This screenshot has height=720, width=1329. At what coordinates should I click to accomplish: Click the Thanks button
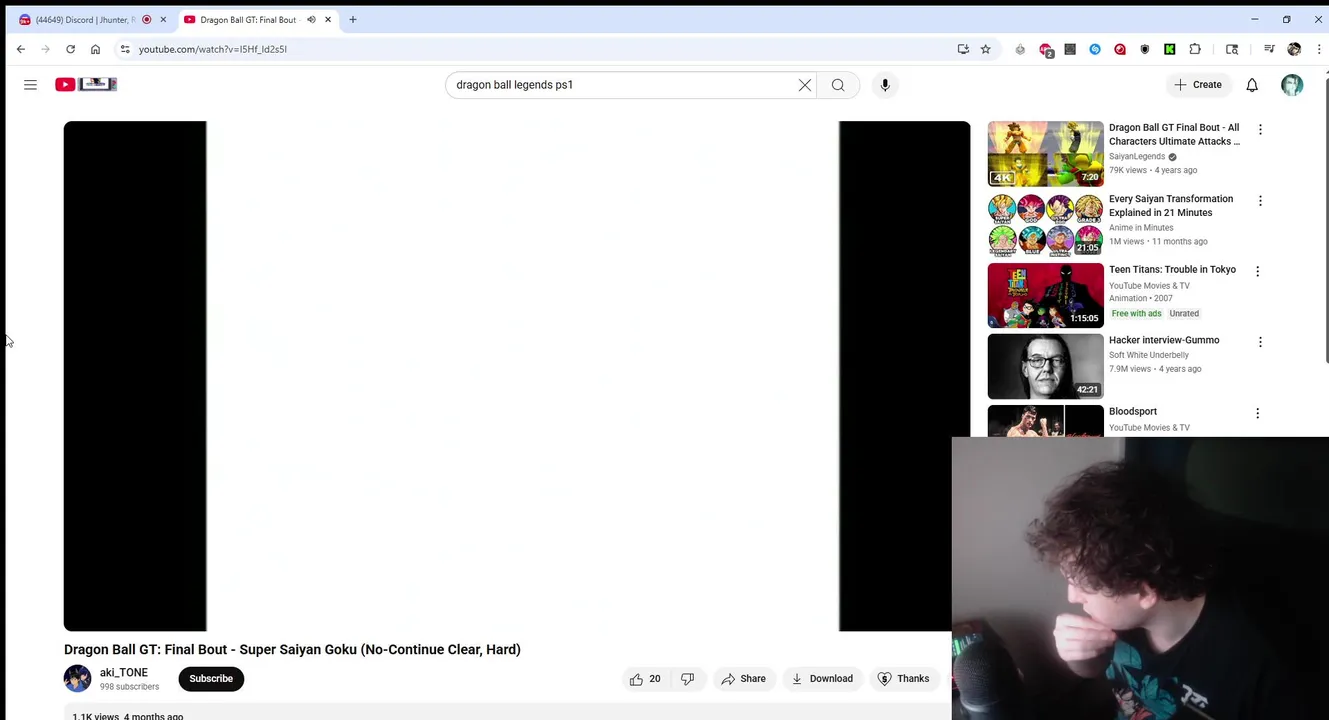(x=903, y=679)
